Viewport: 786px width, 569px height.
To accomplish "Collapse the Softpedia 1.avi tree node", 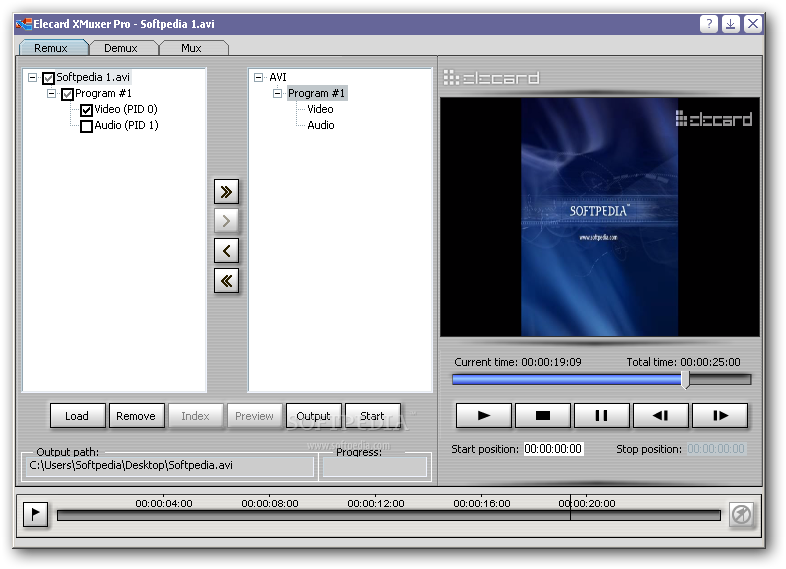I will pos(33,77).
